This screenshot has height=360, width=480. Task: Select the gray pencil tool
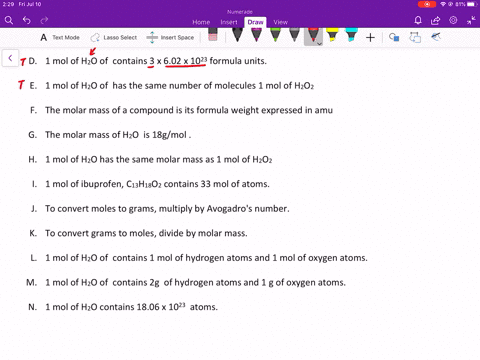[x=294, y=35]
